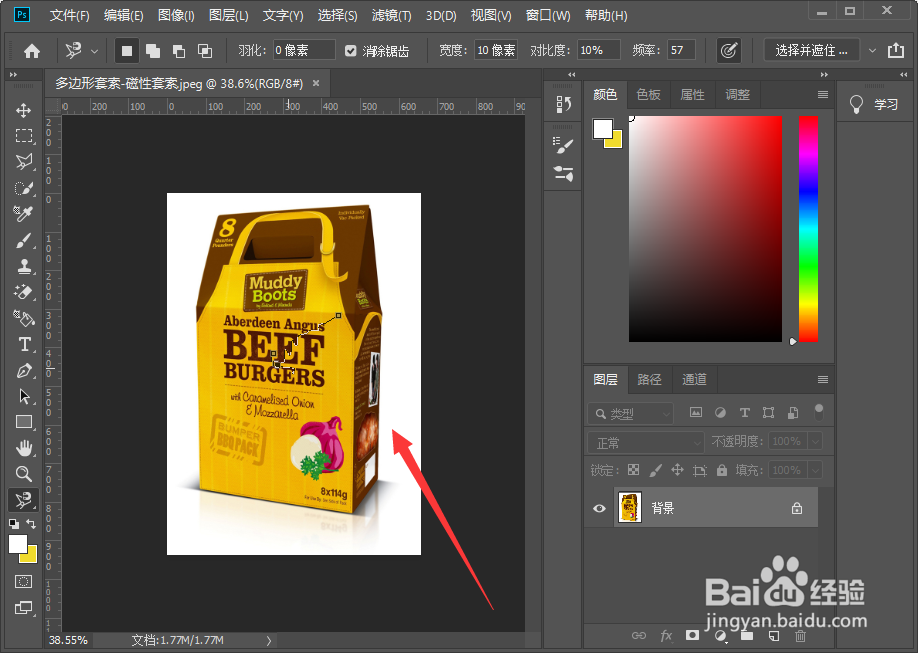Choose New selection mode
The image size is (918, 653).
pos(126,51)
